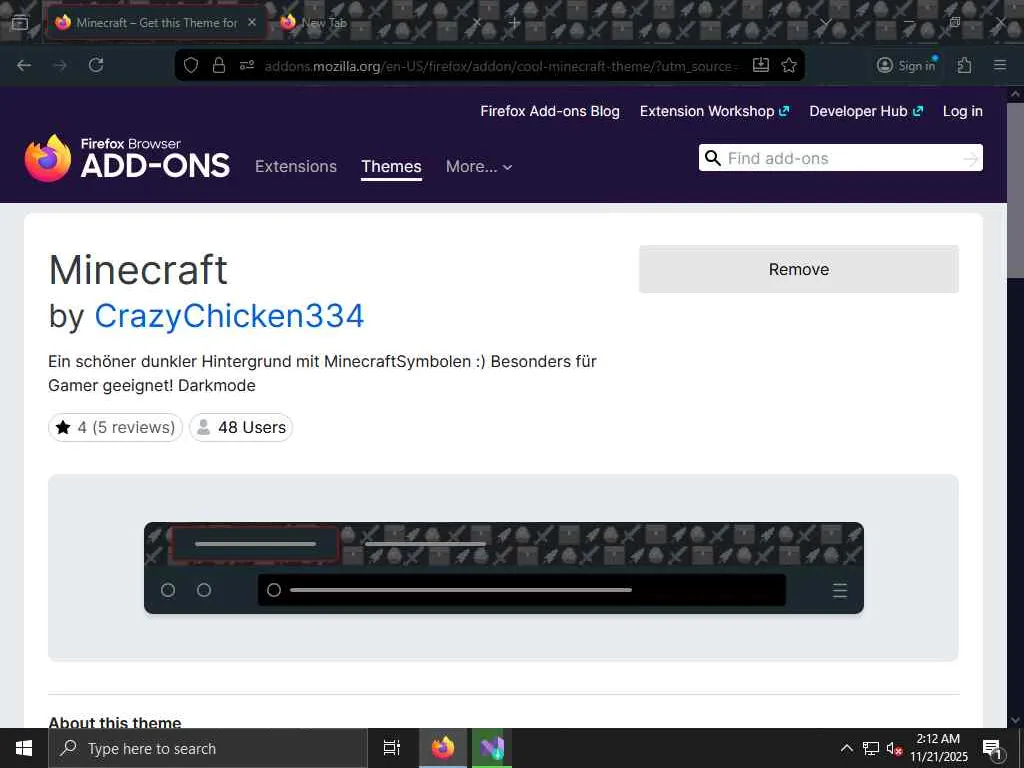This screenshot has width=1024, height=768.
Task: Open the taskbar clock and date
Action: point(938,748)
